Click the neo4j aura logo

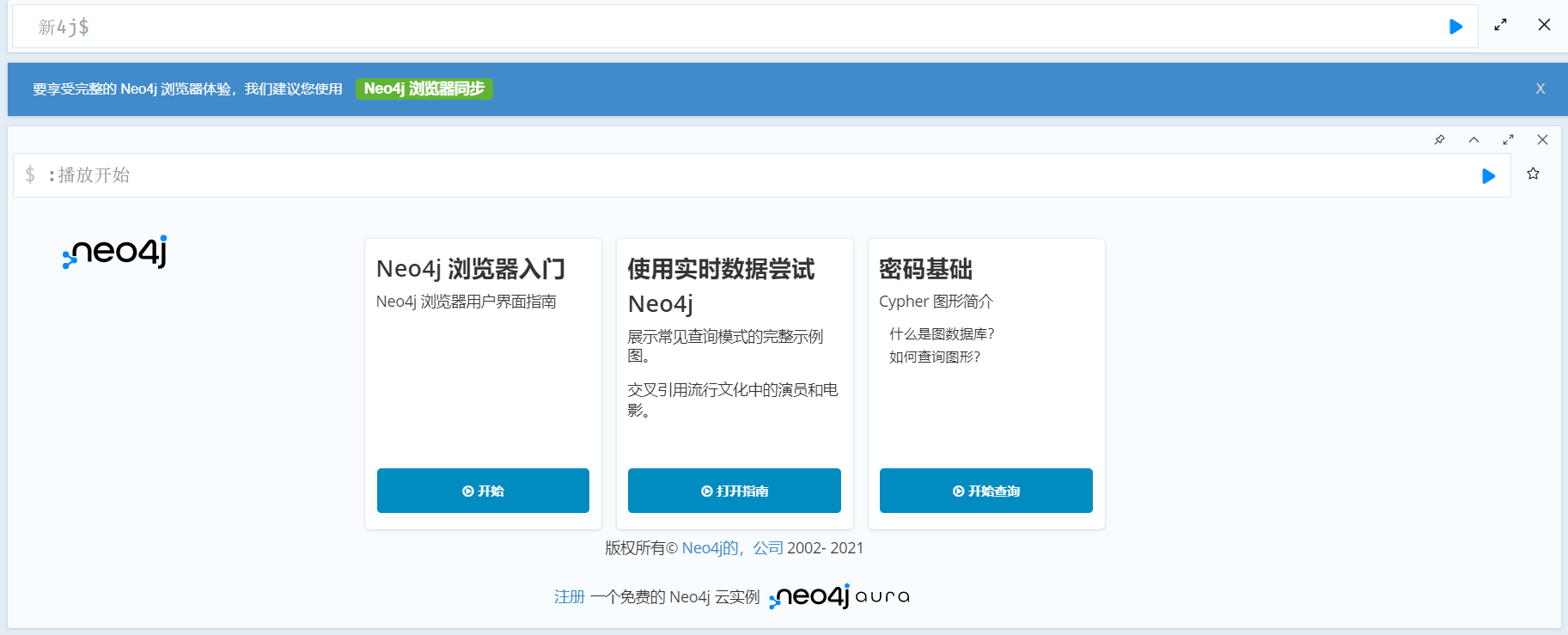(839, 596)
